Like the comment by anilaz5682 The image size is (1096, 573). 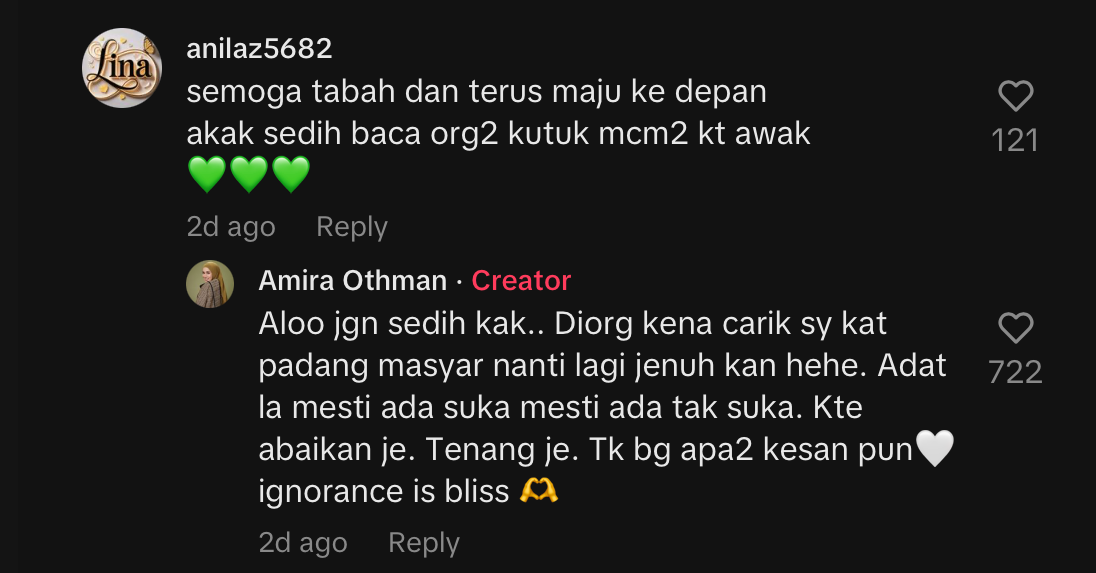coord(1016,96)
